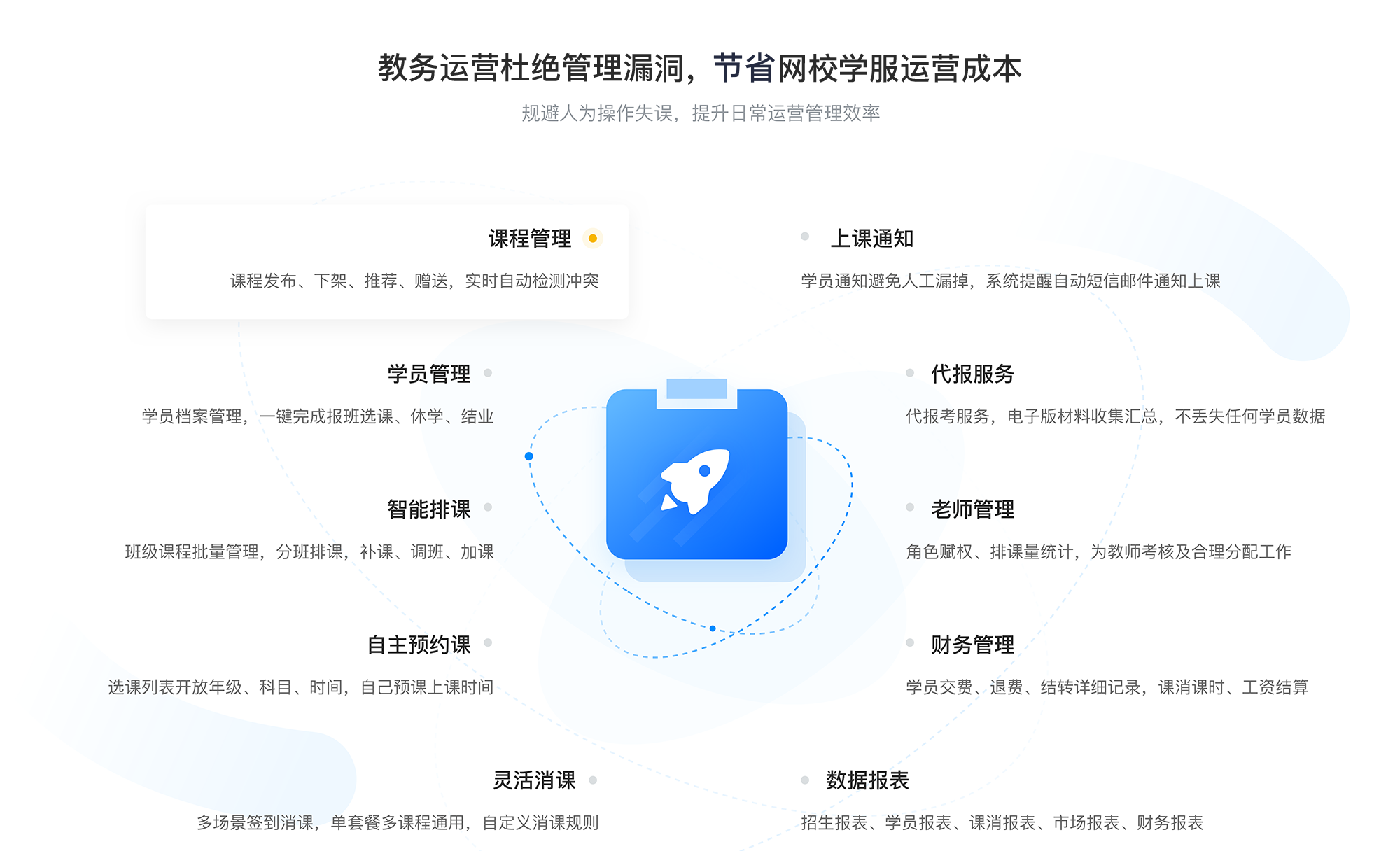
Task: Click the 数据报表 section icon
Action: tap(808, 771)
